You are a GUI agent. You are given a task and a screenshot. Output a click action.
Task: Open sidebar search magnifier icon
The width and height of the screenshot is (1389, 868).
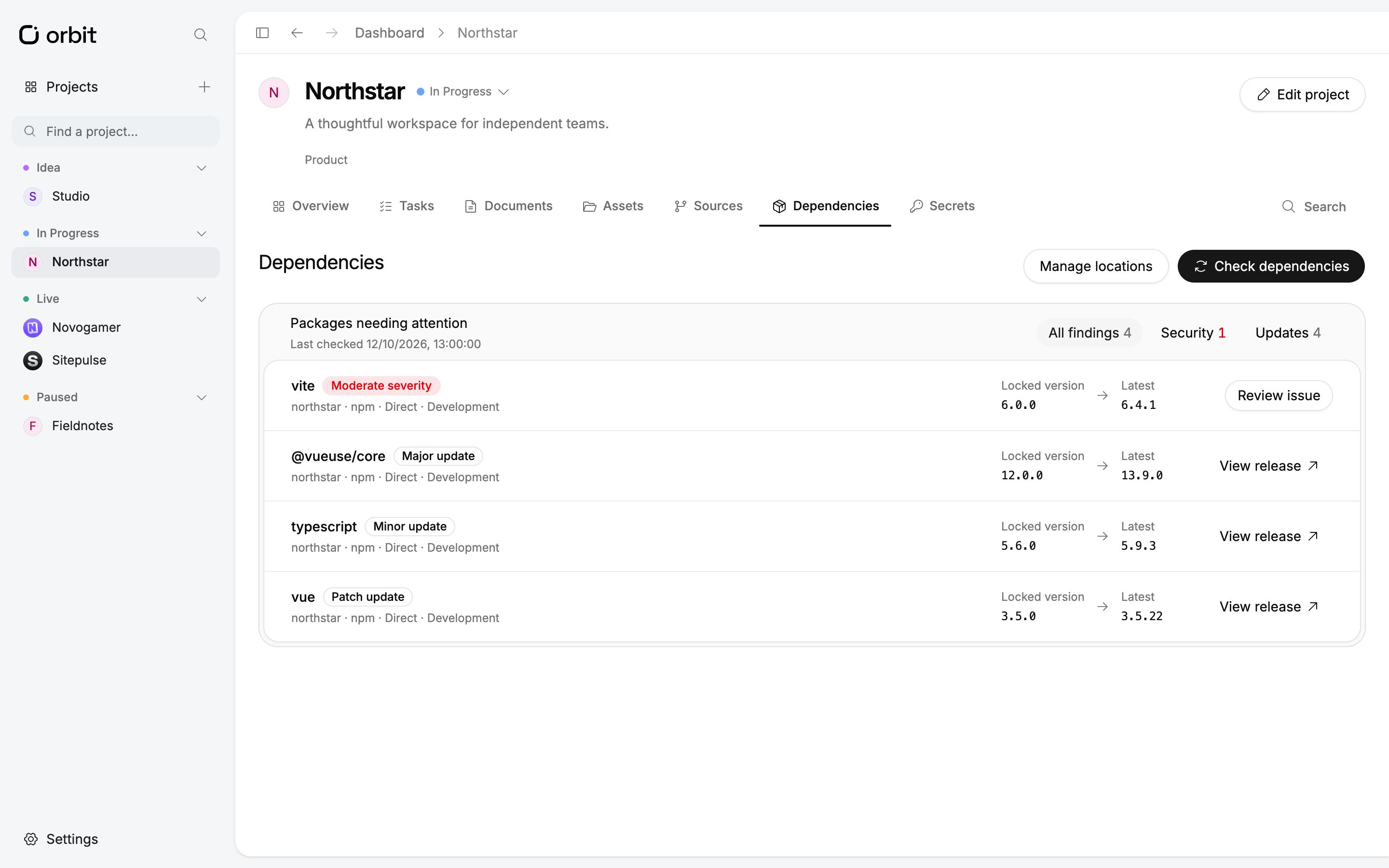click(200, 35)
